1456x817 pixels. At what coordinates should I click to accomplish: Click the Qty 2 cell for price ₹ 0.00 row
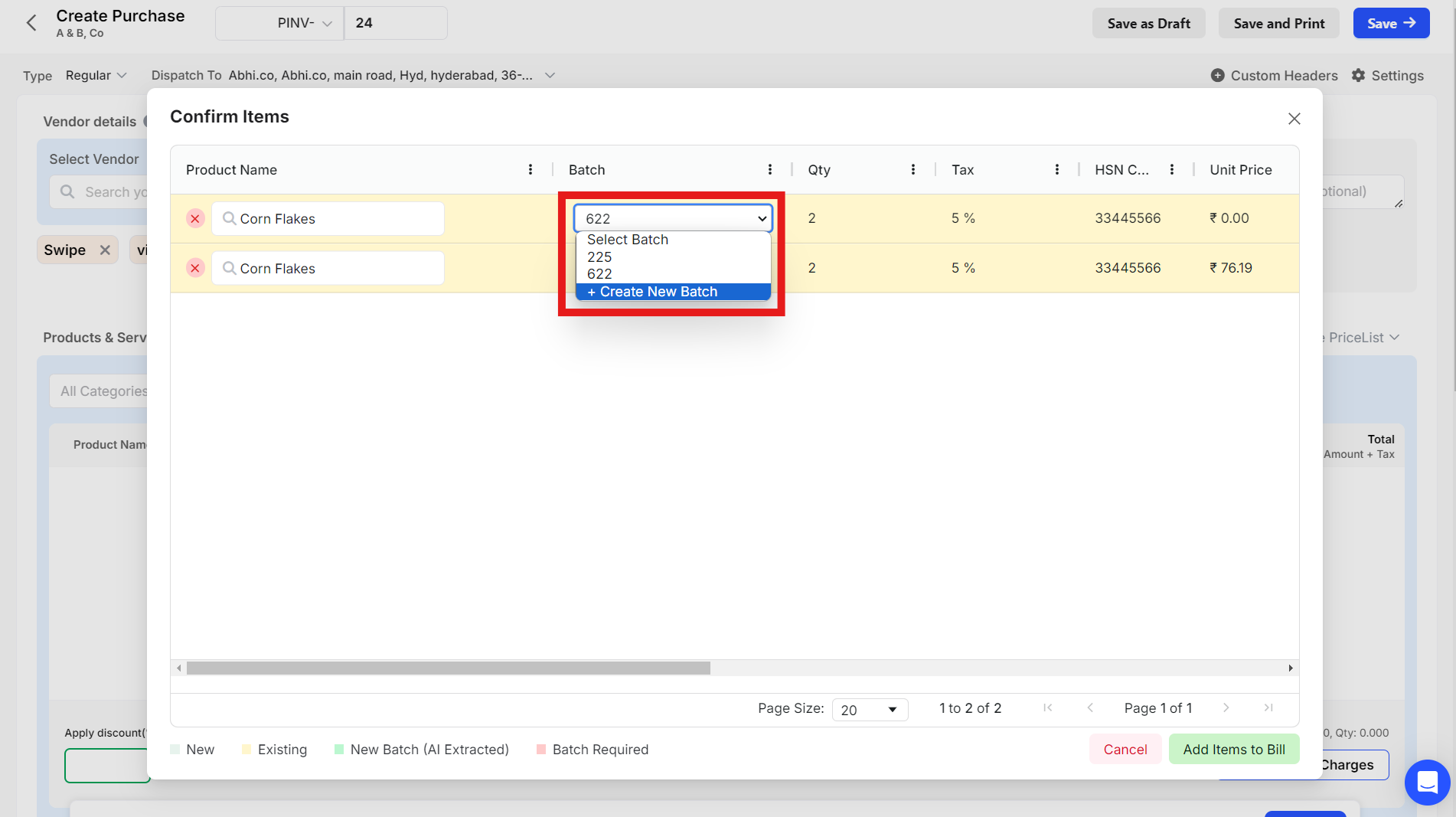863,218
